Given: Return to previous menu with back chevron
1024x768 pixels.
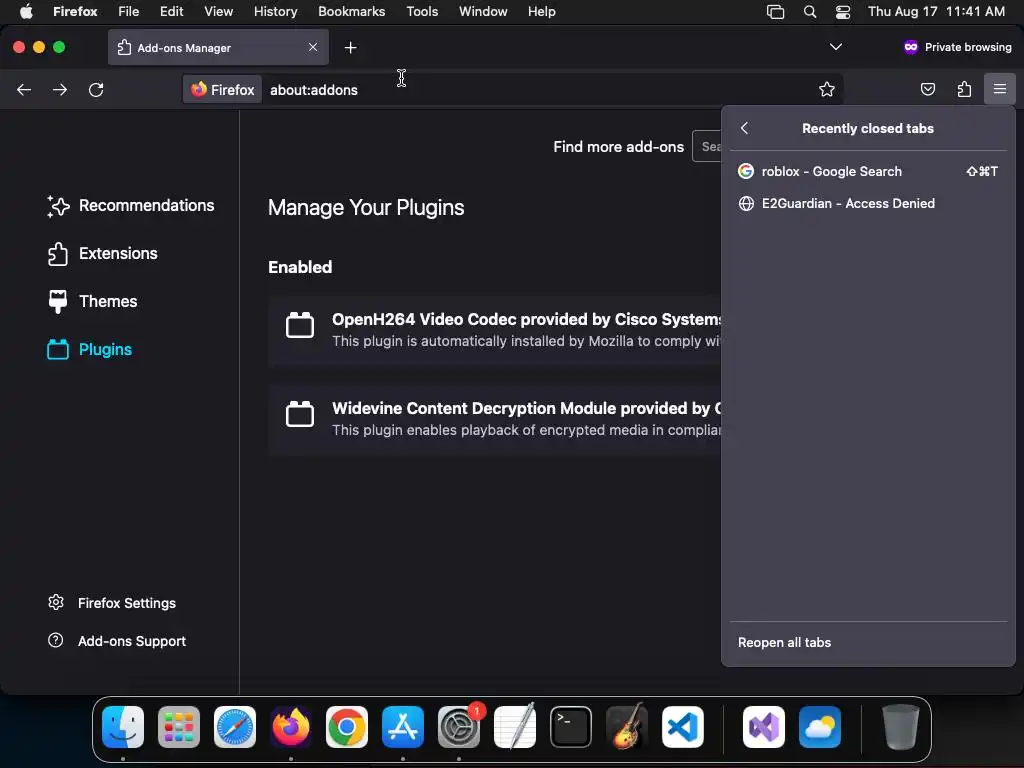Looking at the screenshot, I should tap(744, 128).
